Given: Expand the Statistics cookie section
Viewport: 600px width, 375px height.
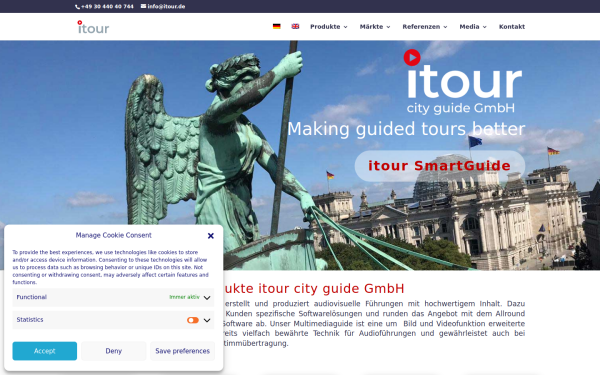Looking at the screenshot, I should [x=207, y=320].
